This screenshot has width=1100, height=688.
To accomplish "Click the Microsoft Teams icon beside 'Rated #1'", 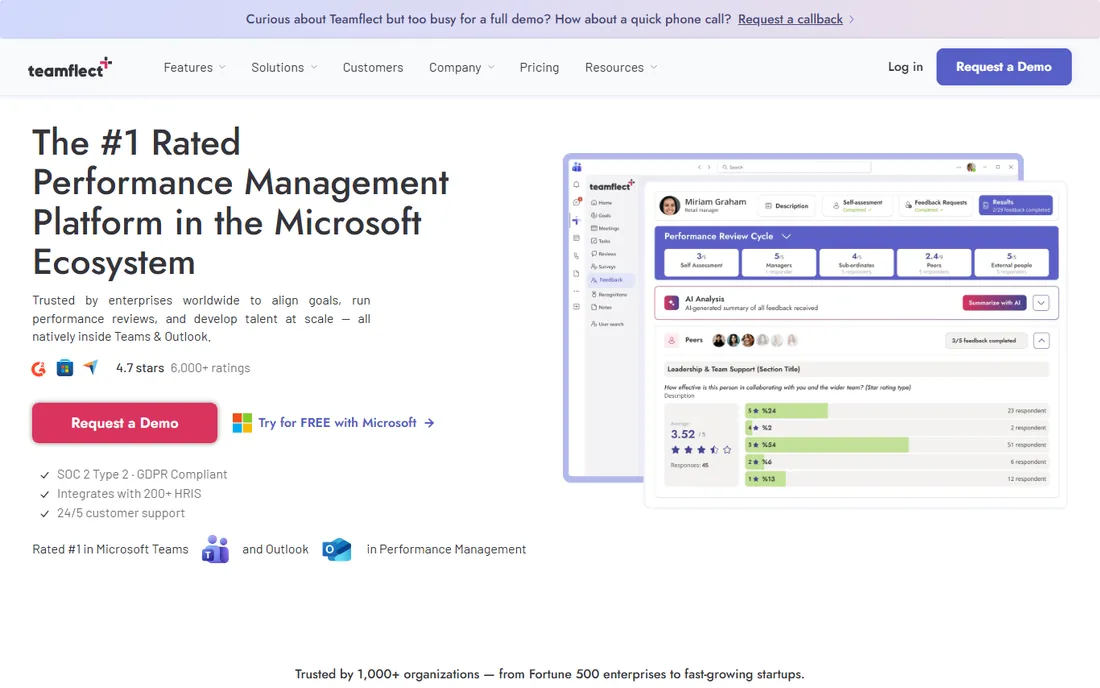I will 215,549.
